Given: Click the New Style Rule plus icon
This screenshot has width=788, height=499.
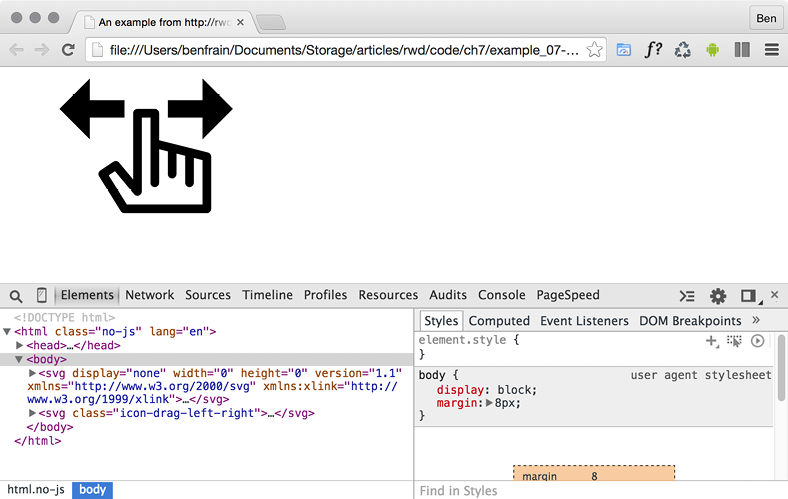Looking at the screenshot, I should pos(712,341).
